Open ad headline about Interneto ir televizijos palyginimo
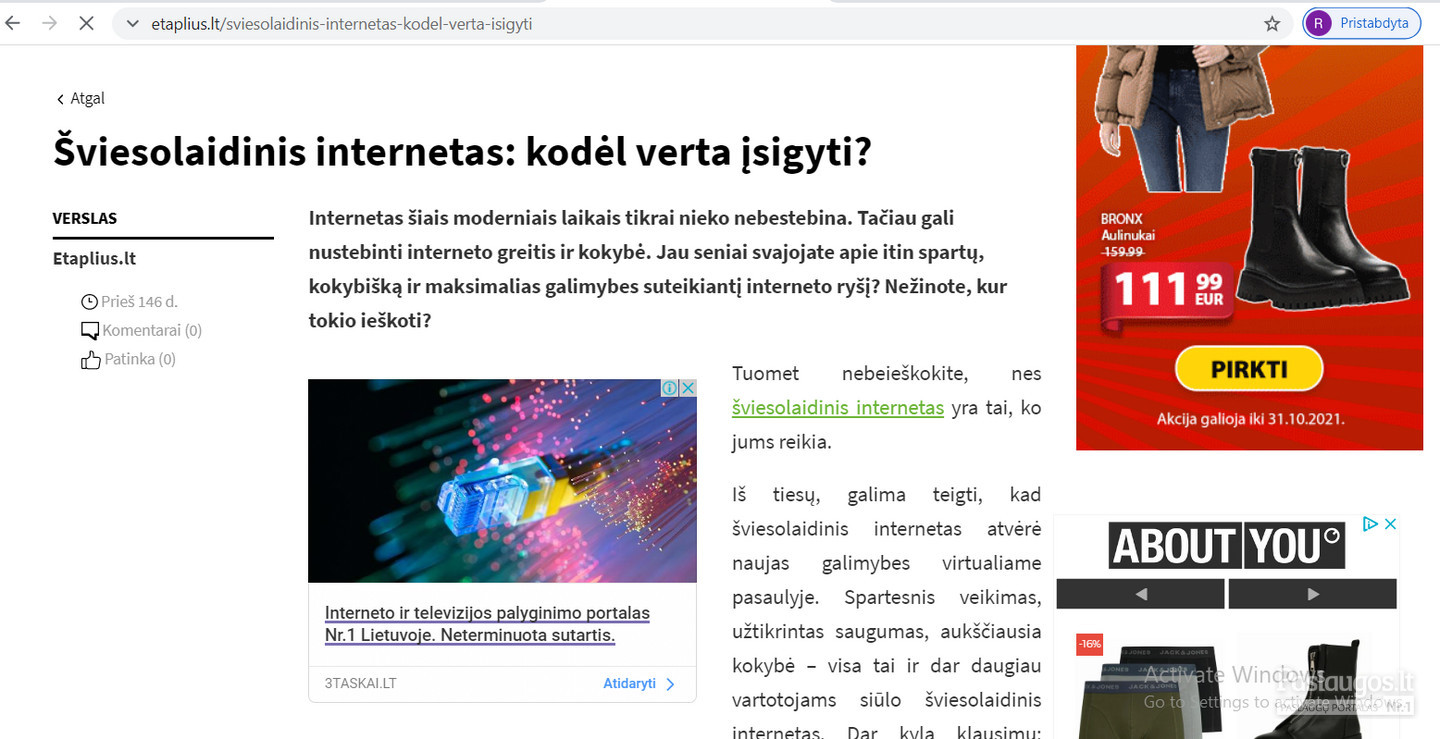 click(487, 624)
